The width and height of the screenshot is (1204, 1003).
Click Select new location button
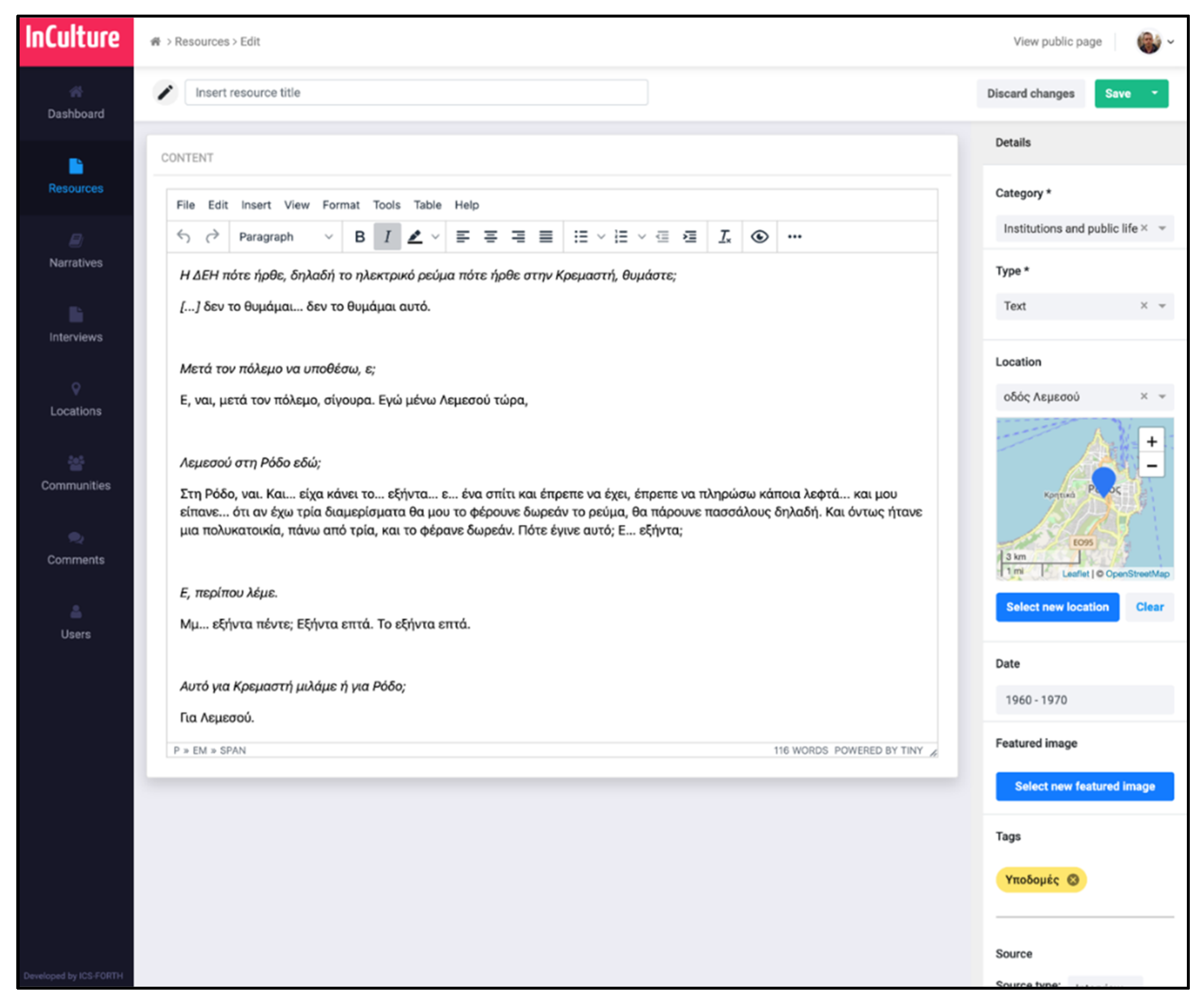point(1057,607)
